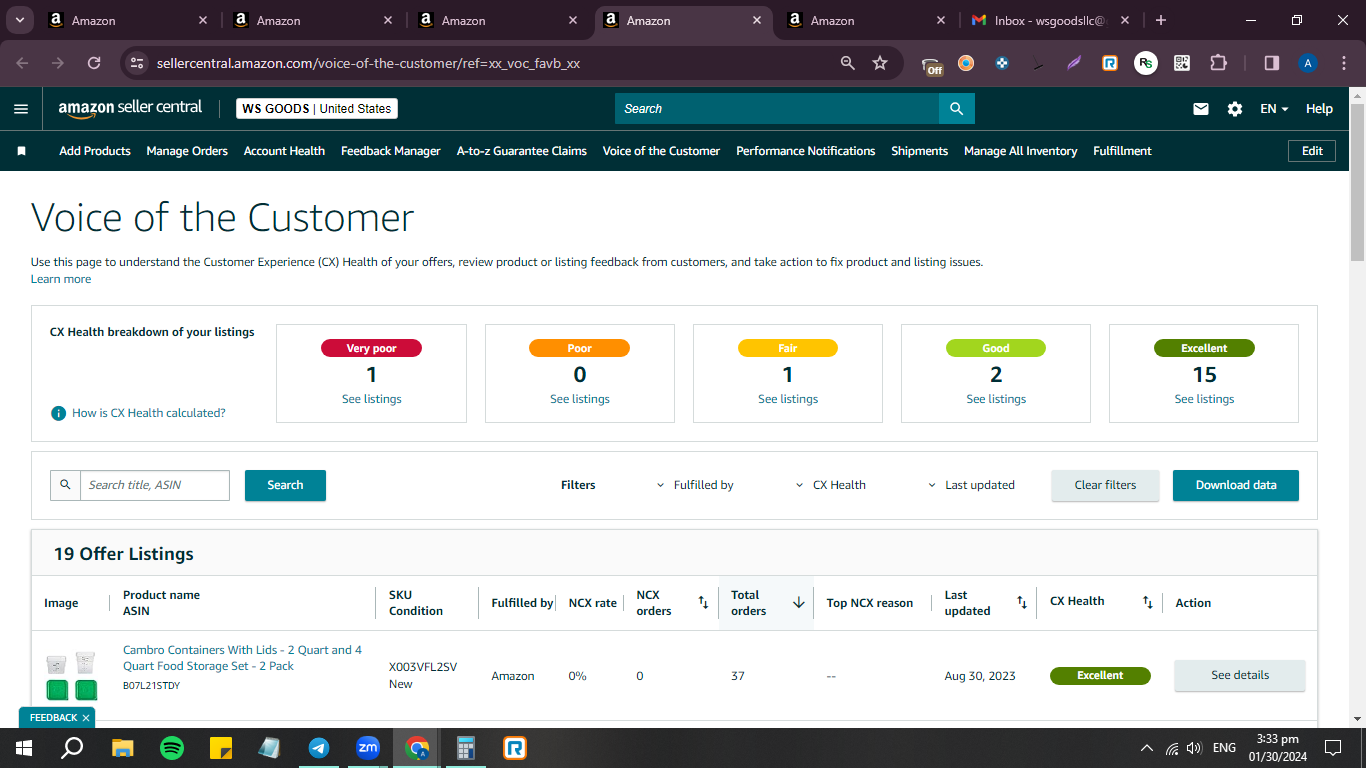Sort by NCX orders column arrows
Image resolution: width=1366 pixels, height=768 pixels.
703,603
